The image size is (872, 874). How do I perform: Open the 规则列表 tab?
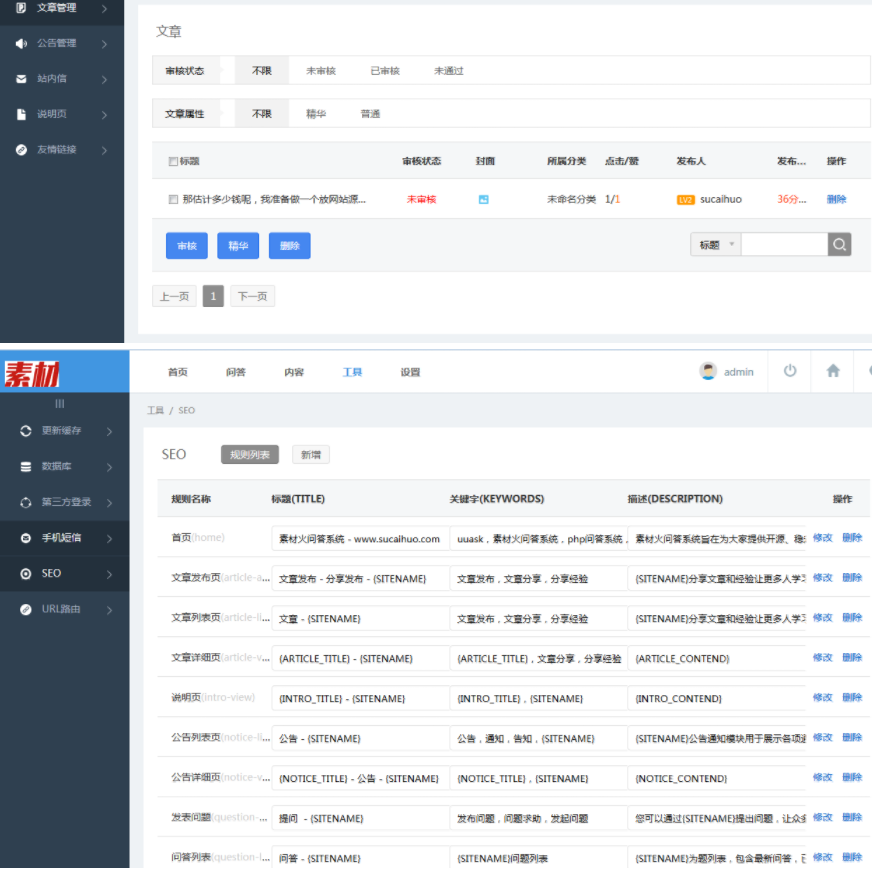[251, 455]
